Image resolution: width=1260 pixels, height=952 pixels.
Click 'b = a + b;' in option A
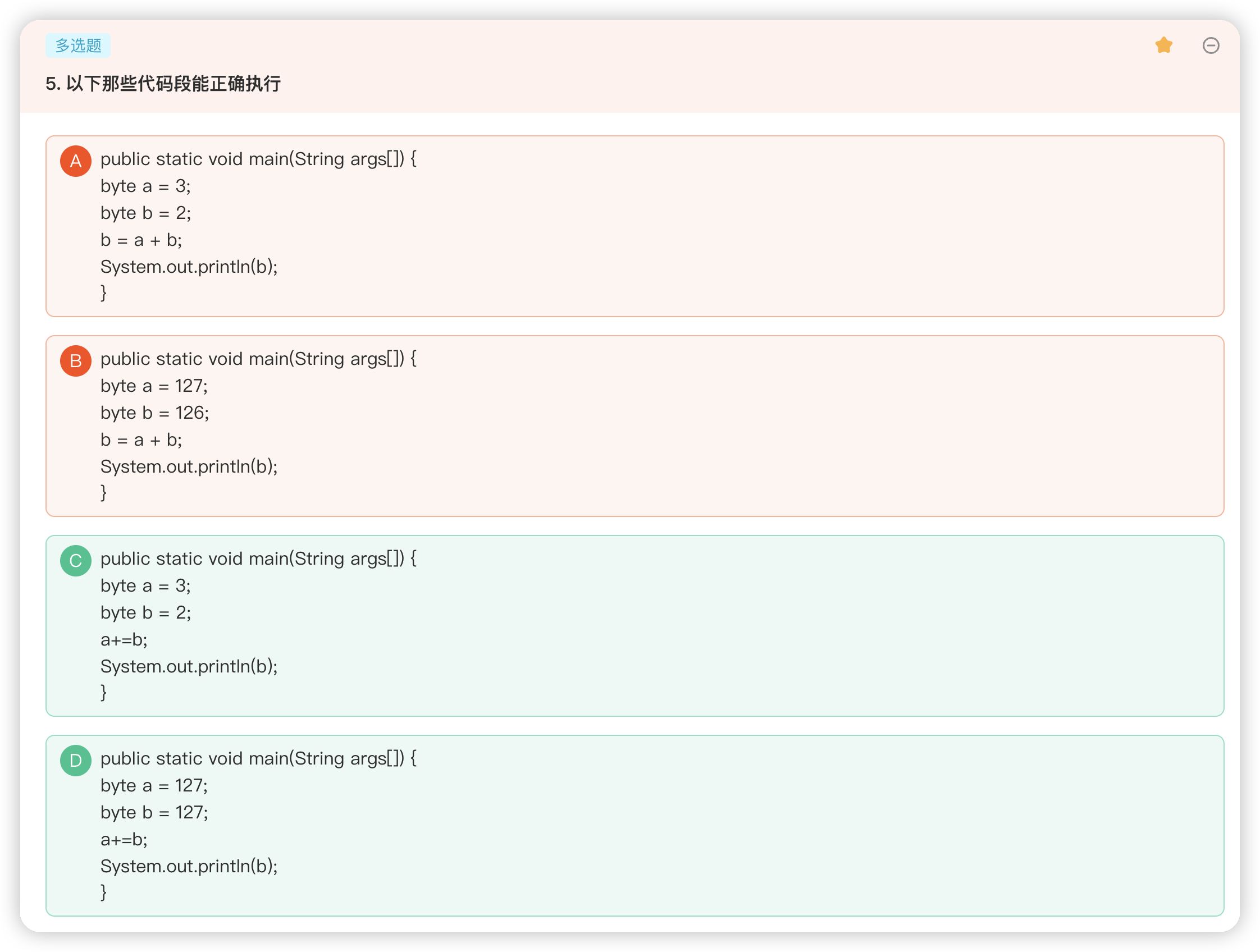[141, 240]
